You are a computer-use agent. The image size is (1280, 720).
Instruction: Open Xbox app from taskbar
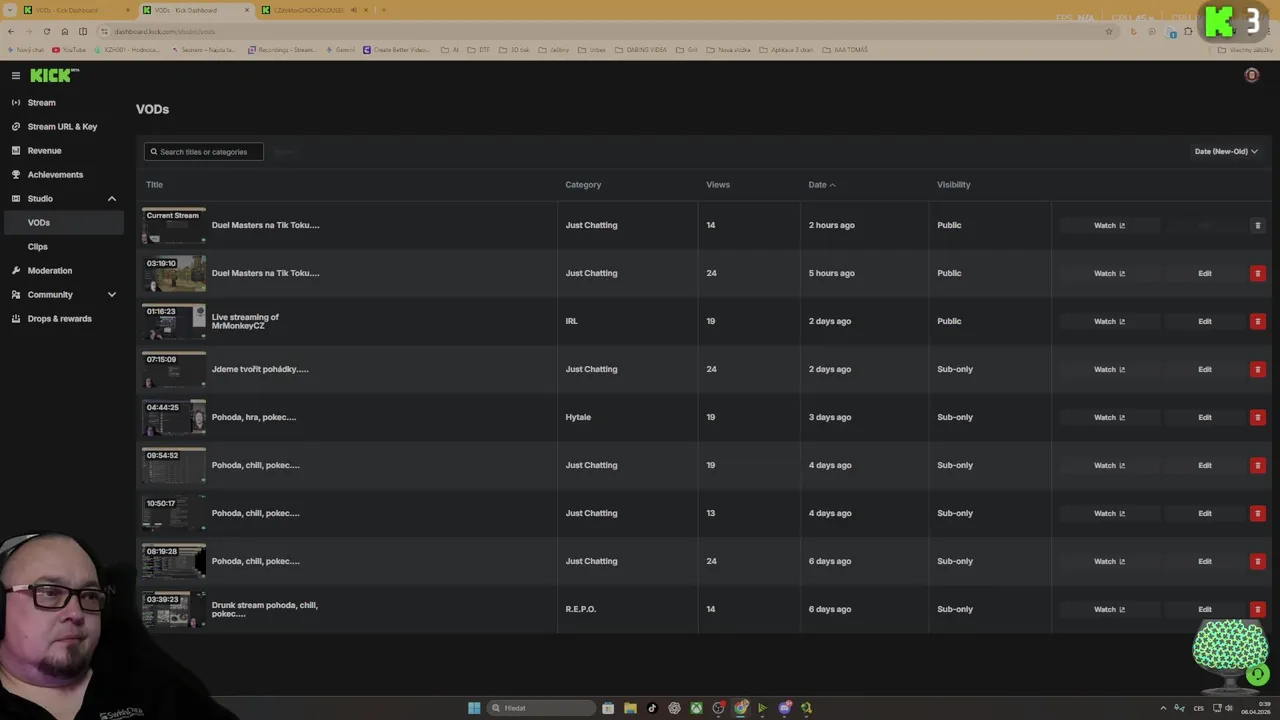(x=696, y=708)
